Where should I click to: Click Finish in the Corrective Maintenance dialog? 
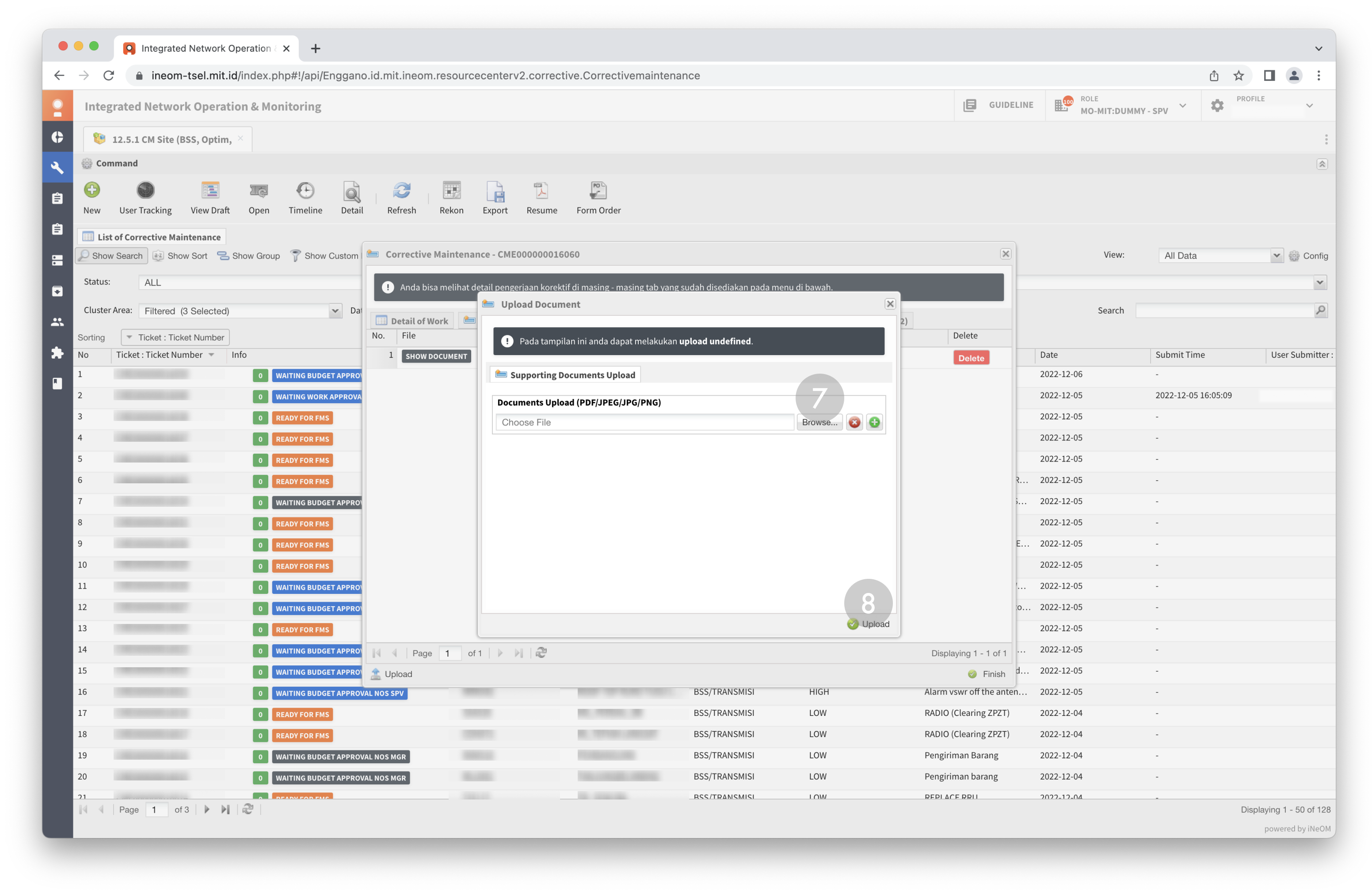click(x=986, y=673)
